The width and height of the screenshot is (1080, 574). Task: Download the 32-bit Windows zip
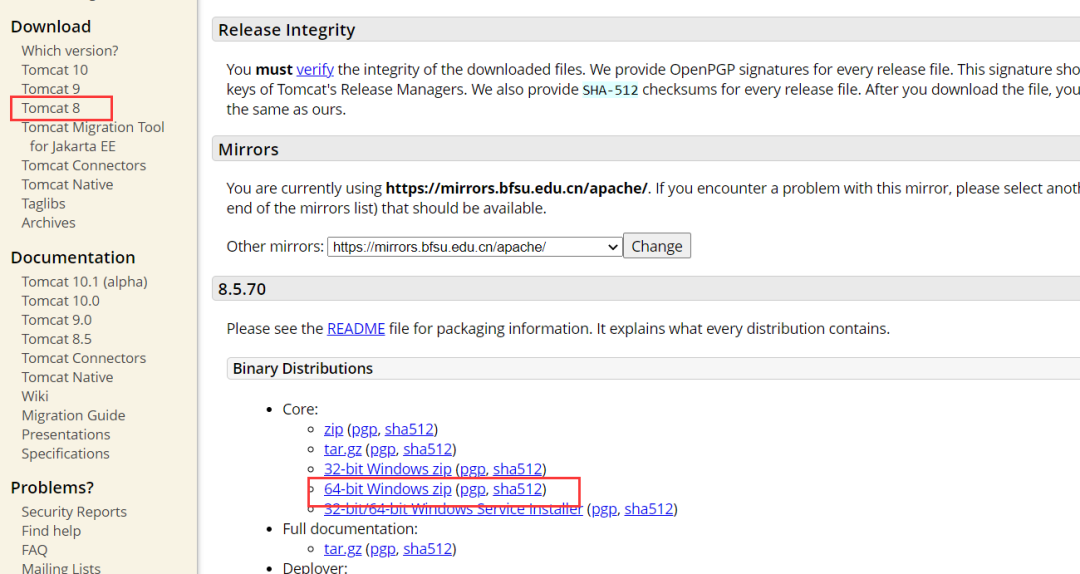(388, 469)
